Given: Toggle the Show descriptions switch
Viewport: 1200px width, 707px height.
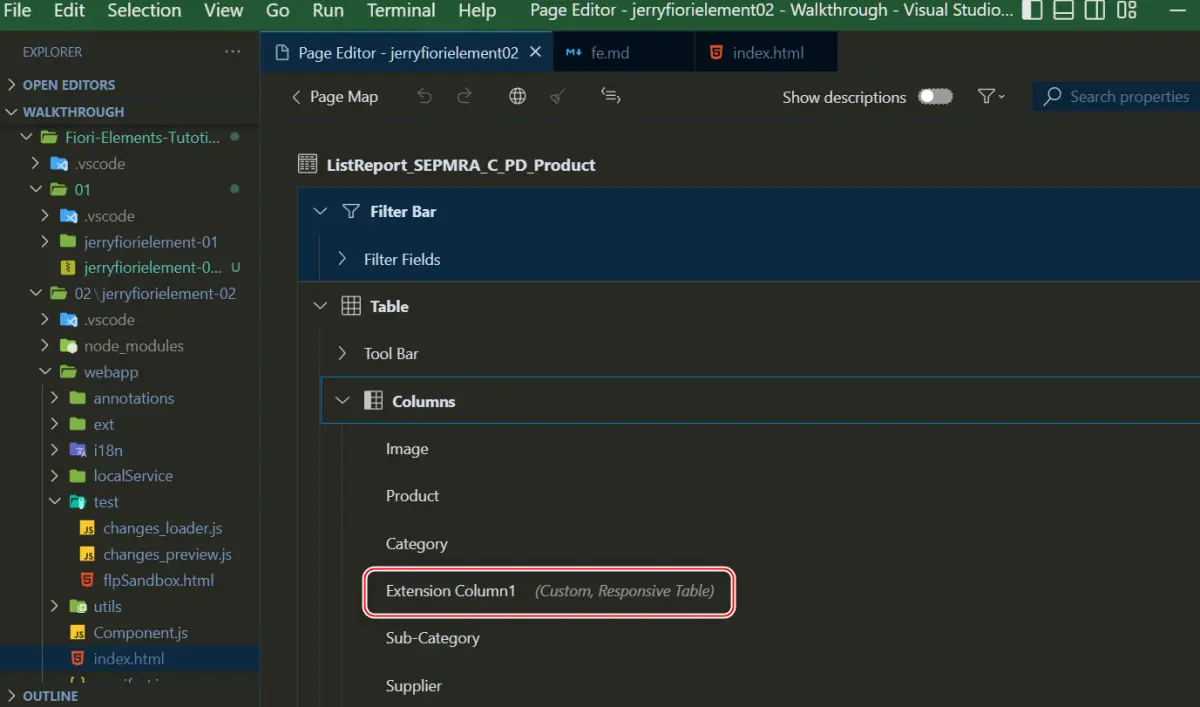Looking at the screenshot, I should pos(936,97).
